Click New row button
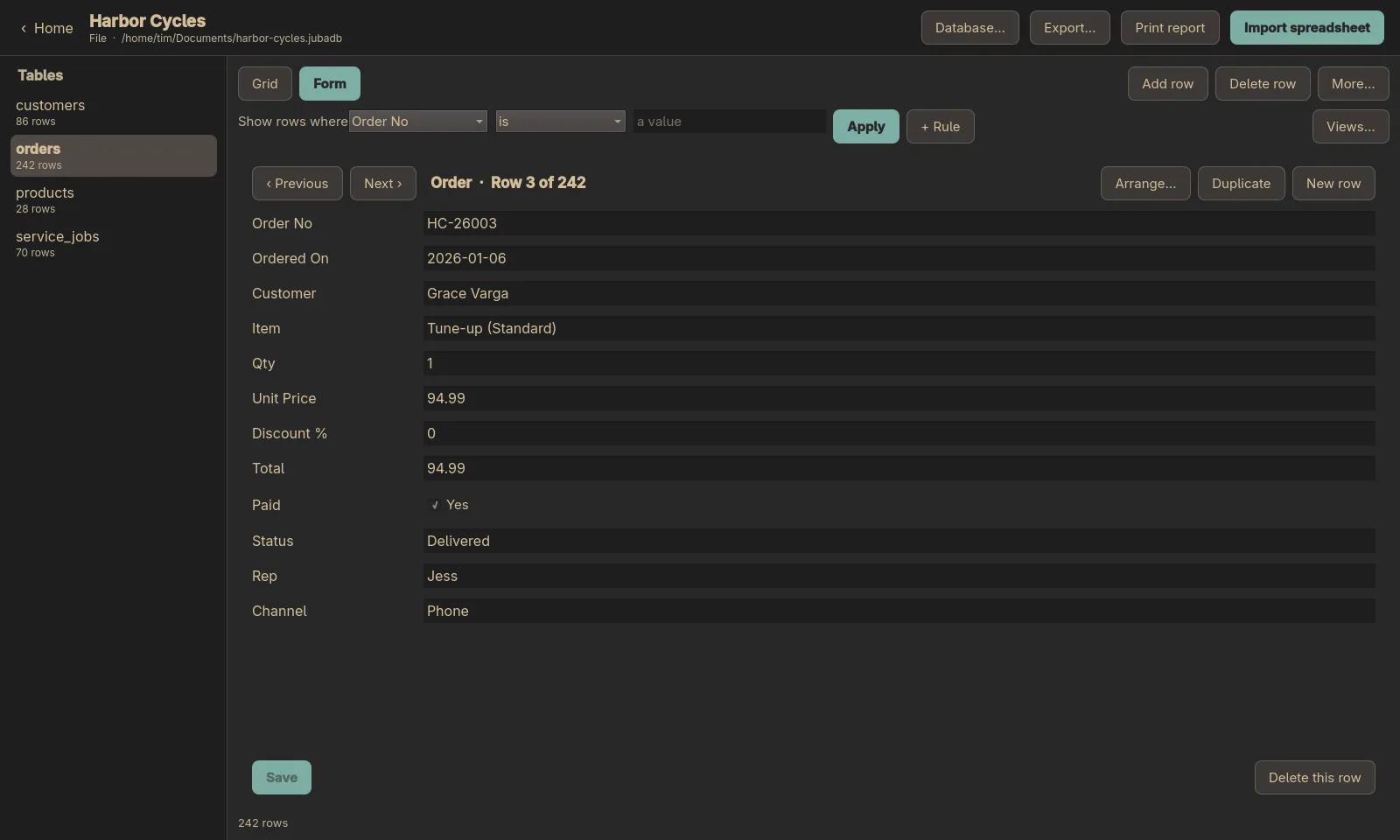 pyautogui.click(x=1333, y=184)
